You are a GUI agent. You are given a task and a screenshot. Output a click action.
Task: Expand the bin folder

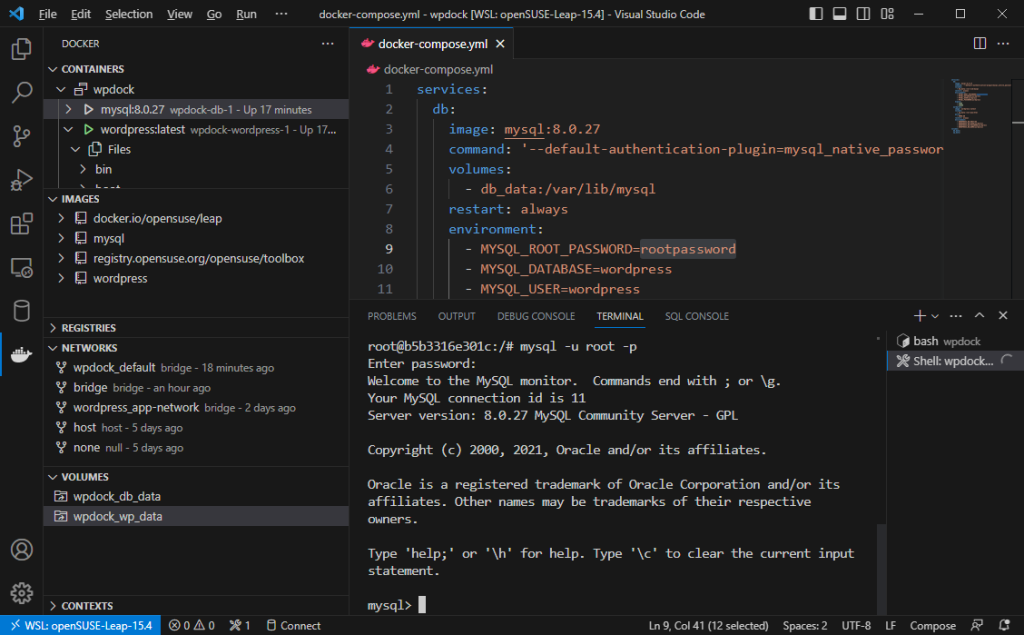pyautogui.click(x=83, y=169)
